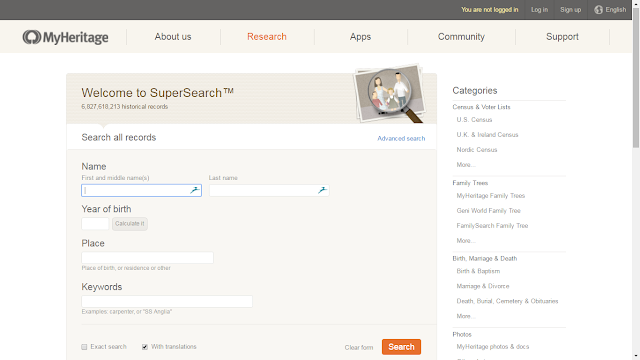Open Birth & Baptism category
The image size is (640, 360).
[x=478, y=271]
